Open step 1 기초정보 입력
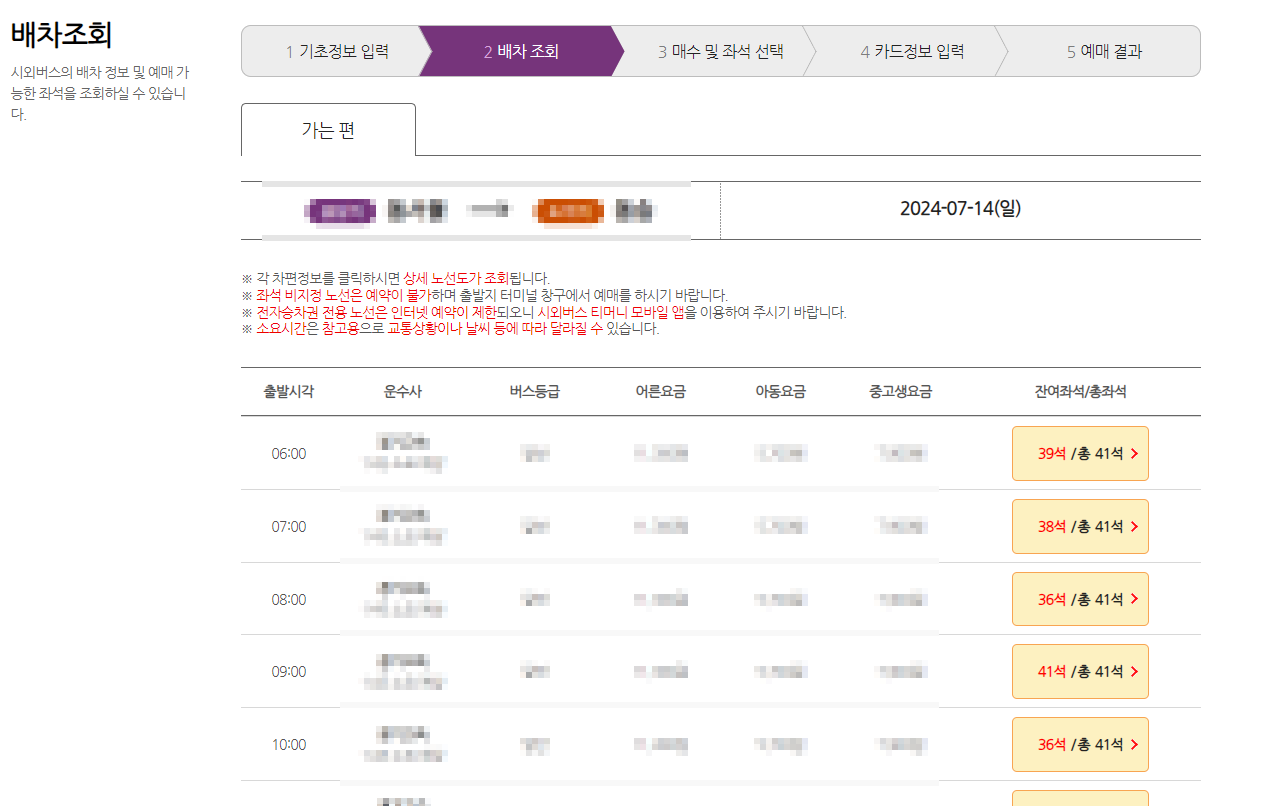Viewport: 1266px width, 806px height. 337,51
